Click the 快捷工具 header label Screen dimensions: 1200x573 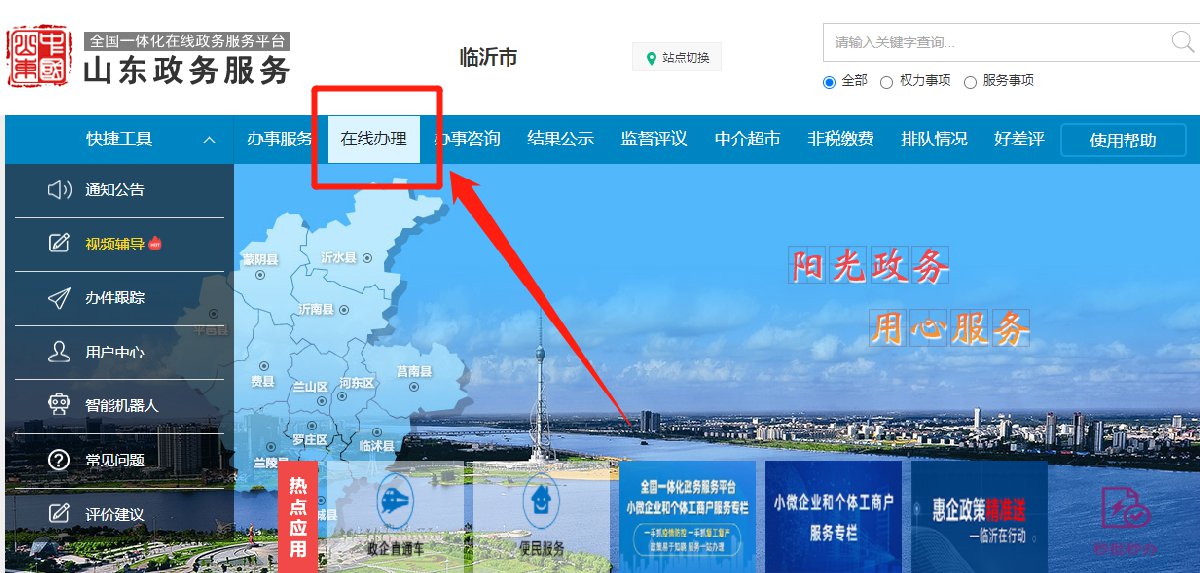(119, 139)
